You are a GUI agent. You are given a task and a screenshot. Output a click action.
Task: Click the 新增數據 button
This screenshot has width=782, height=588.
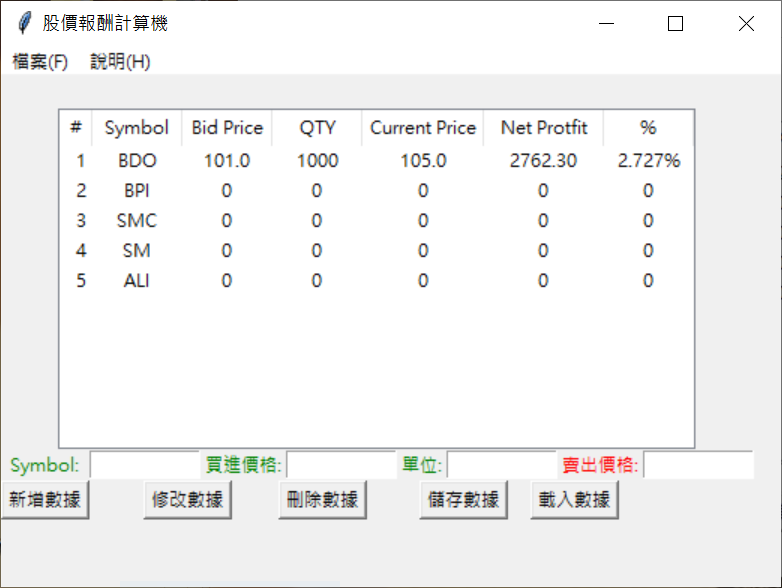pos(45,500)
